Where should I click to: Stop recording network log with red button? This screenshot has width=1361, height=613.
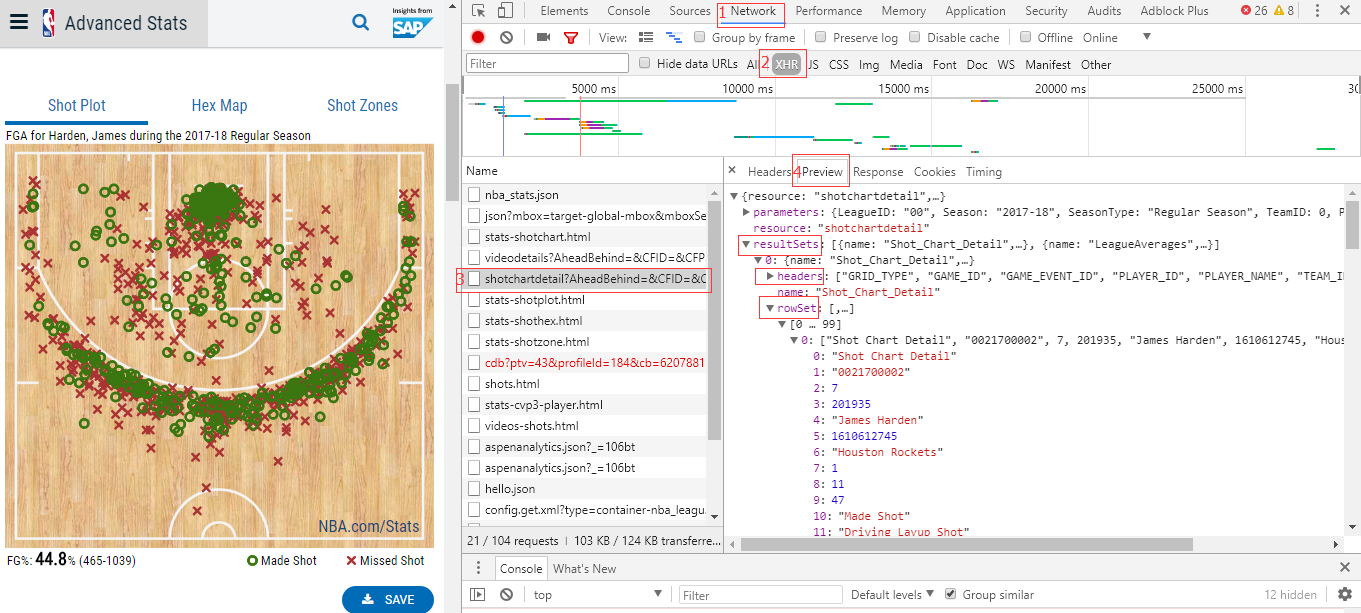tap(478, 37)
